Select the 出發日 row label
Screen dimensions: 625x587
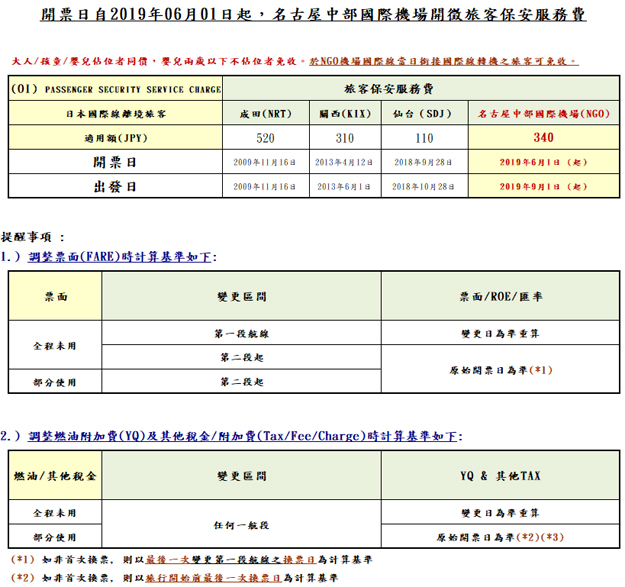[113, 187]
